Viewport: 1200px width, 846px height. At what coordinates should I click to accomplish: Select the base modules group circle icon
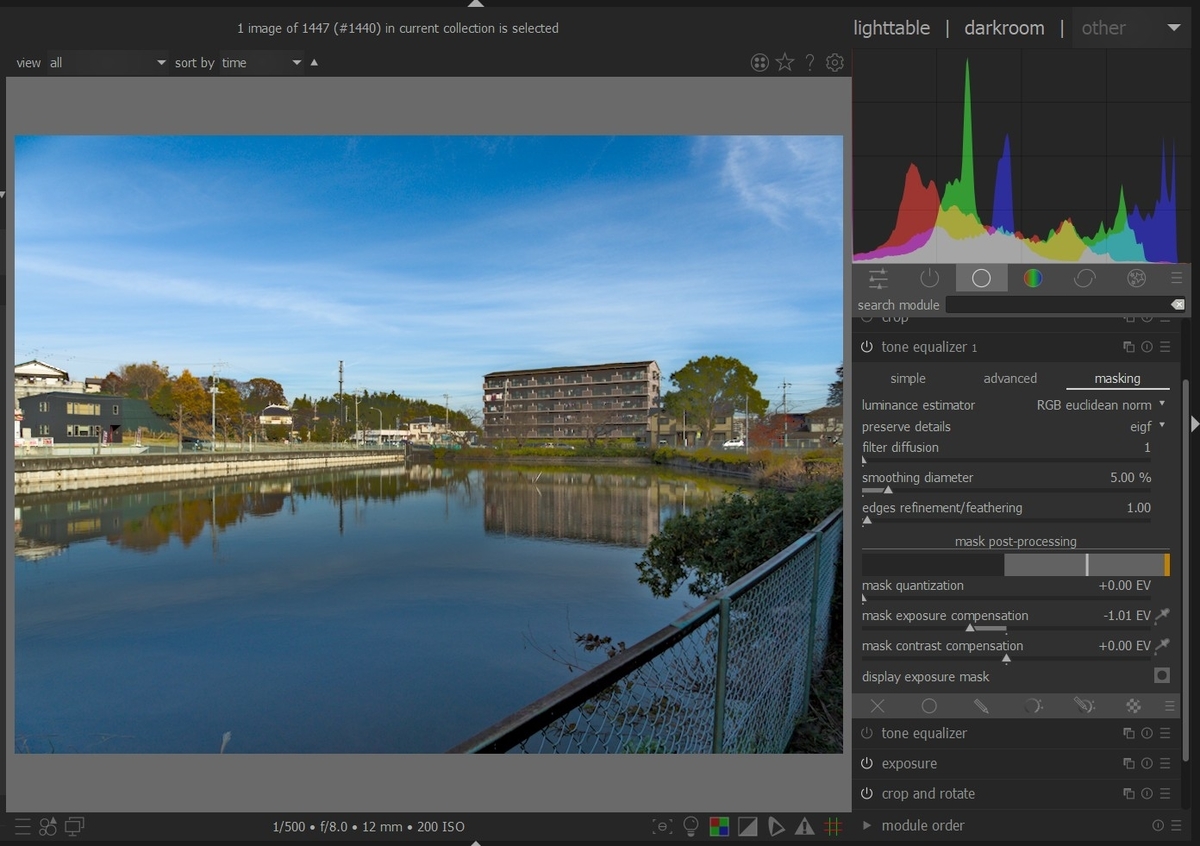click(981, 278)
